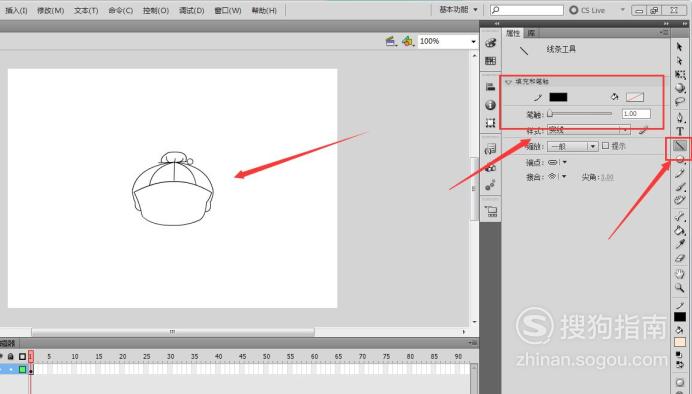Select the Eraser tool
Image resolution: width=692 pixels, height=394 pixels.
pos(680,258)
